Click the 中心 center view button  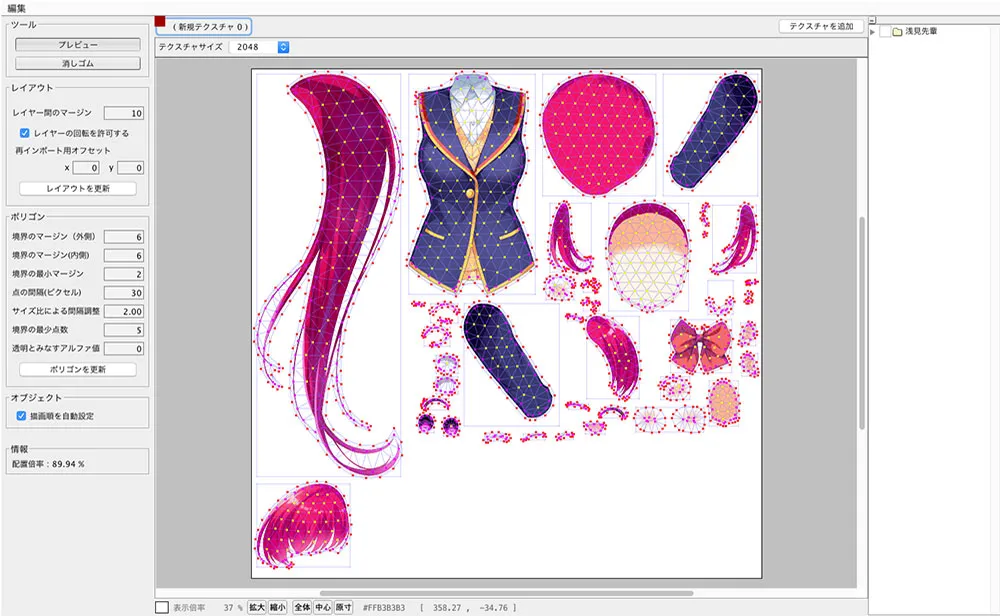[322, 607]
